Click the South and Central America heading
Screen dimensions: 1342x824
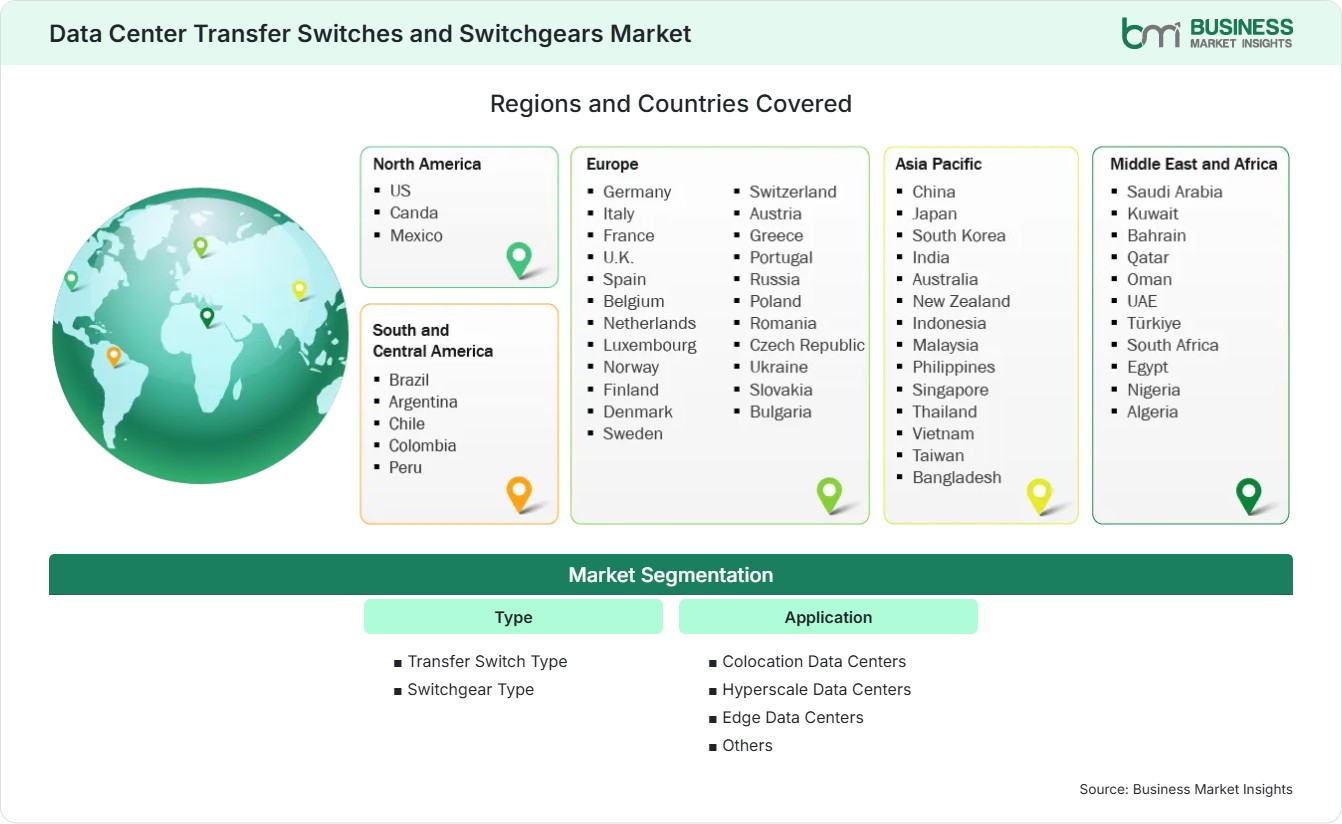[433, 340]
